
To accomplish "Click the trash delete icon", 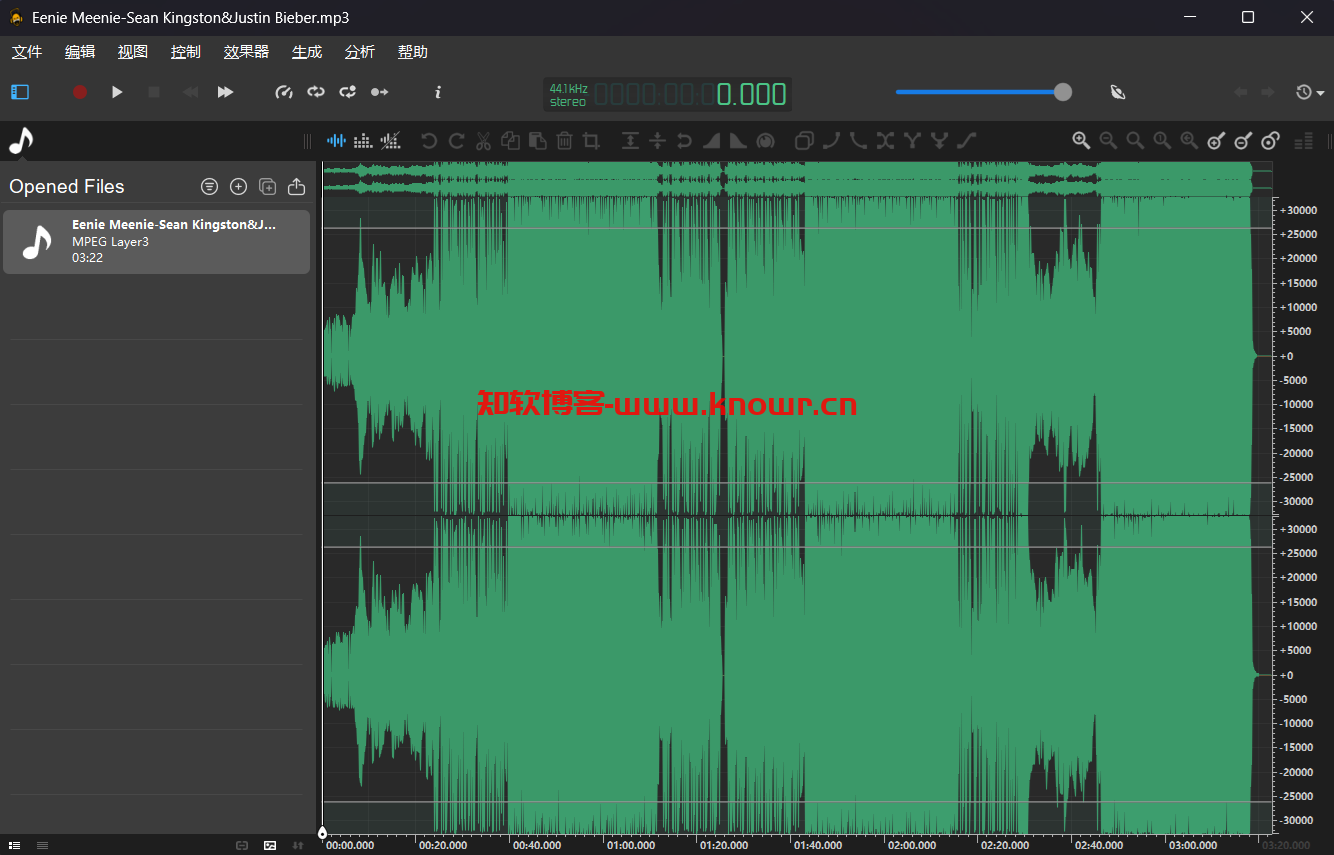I will [x=564, y=141].
